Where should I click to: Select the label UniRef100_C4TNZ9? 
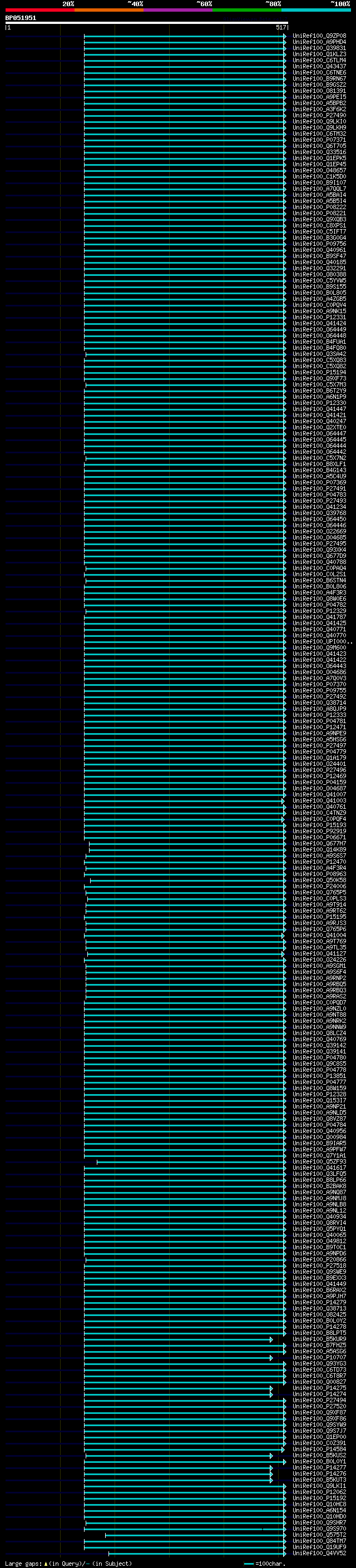[319, 813]
